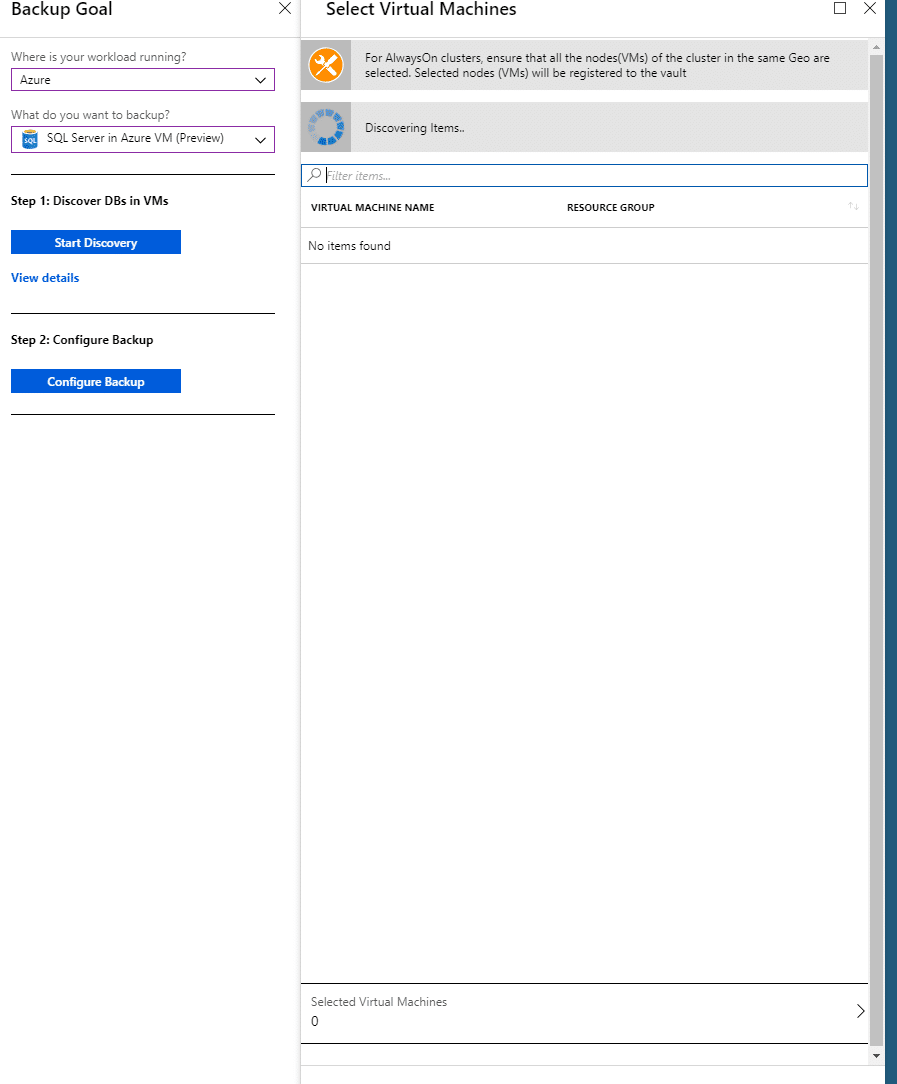Click the 'Step 2: Configure Backup' heading
The width and height of the screenshot is (897, 1084).
point(82,340)
